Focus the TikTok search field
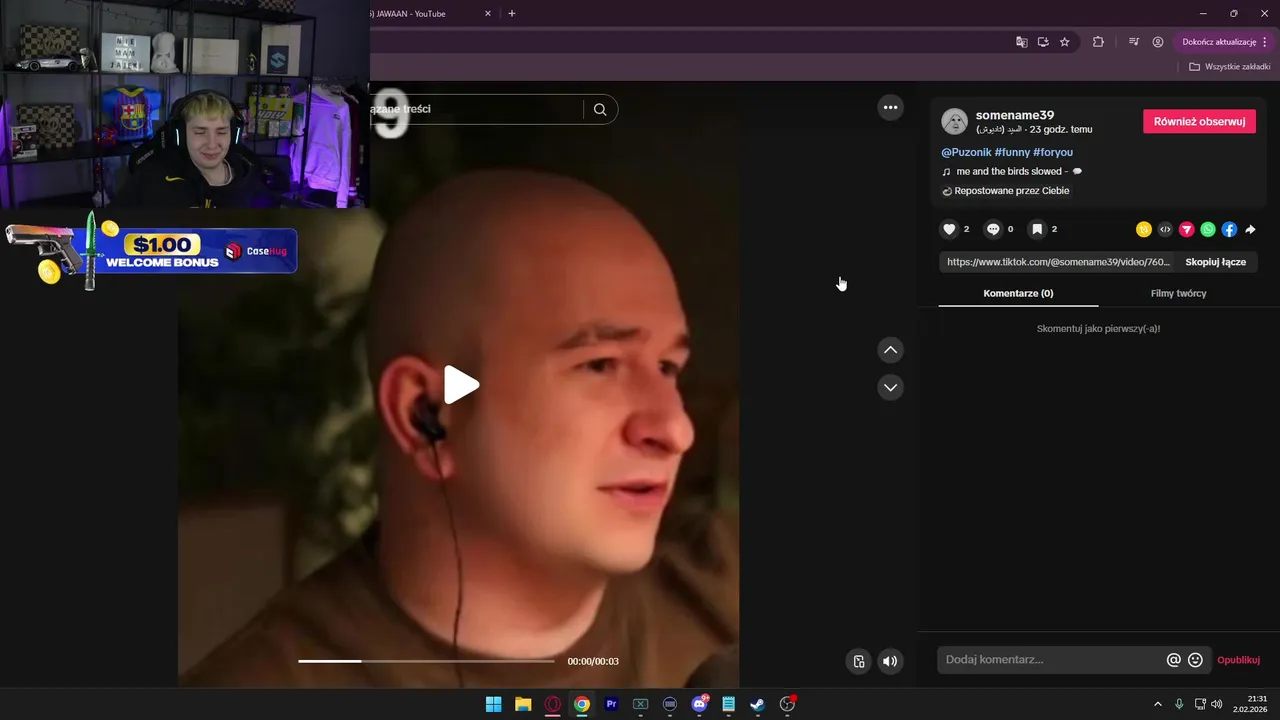1280x720 pixels. click(x=476, y=109)
